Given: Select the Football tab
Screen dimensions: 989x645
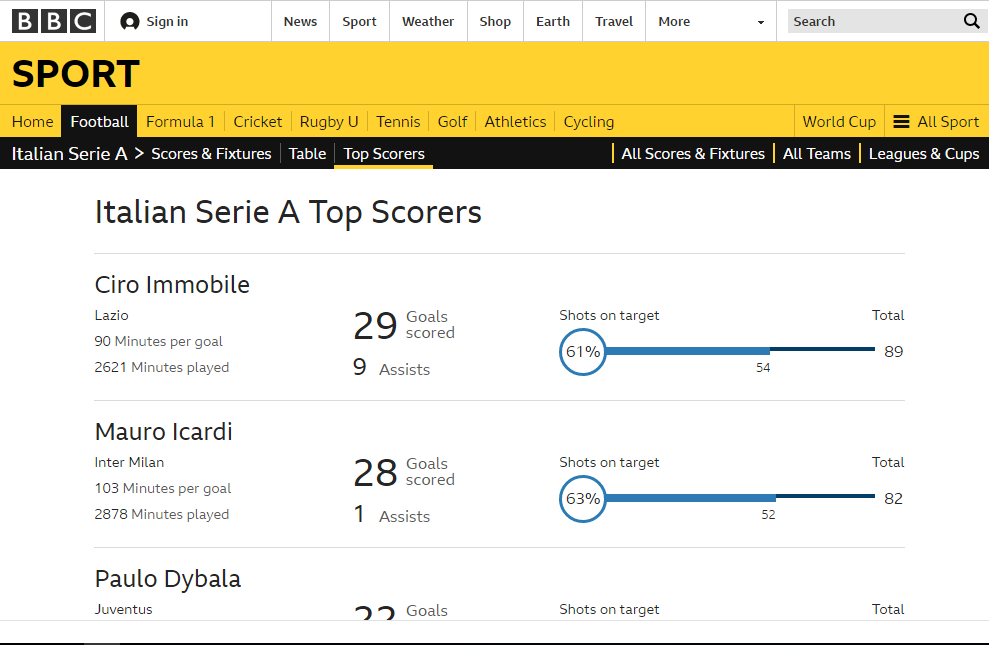Looking at the screenshot, I should tap(99, 122).
